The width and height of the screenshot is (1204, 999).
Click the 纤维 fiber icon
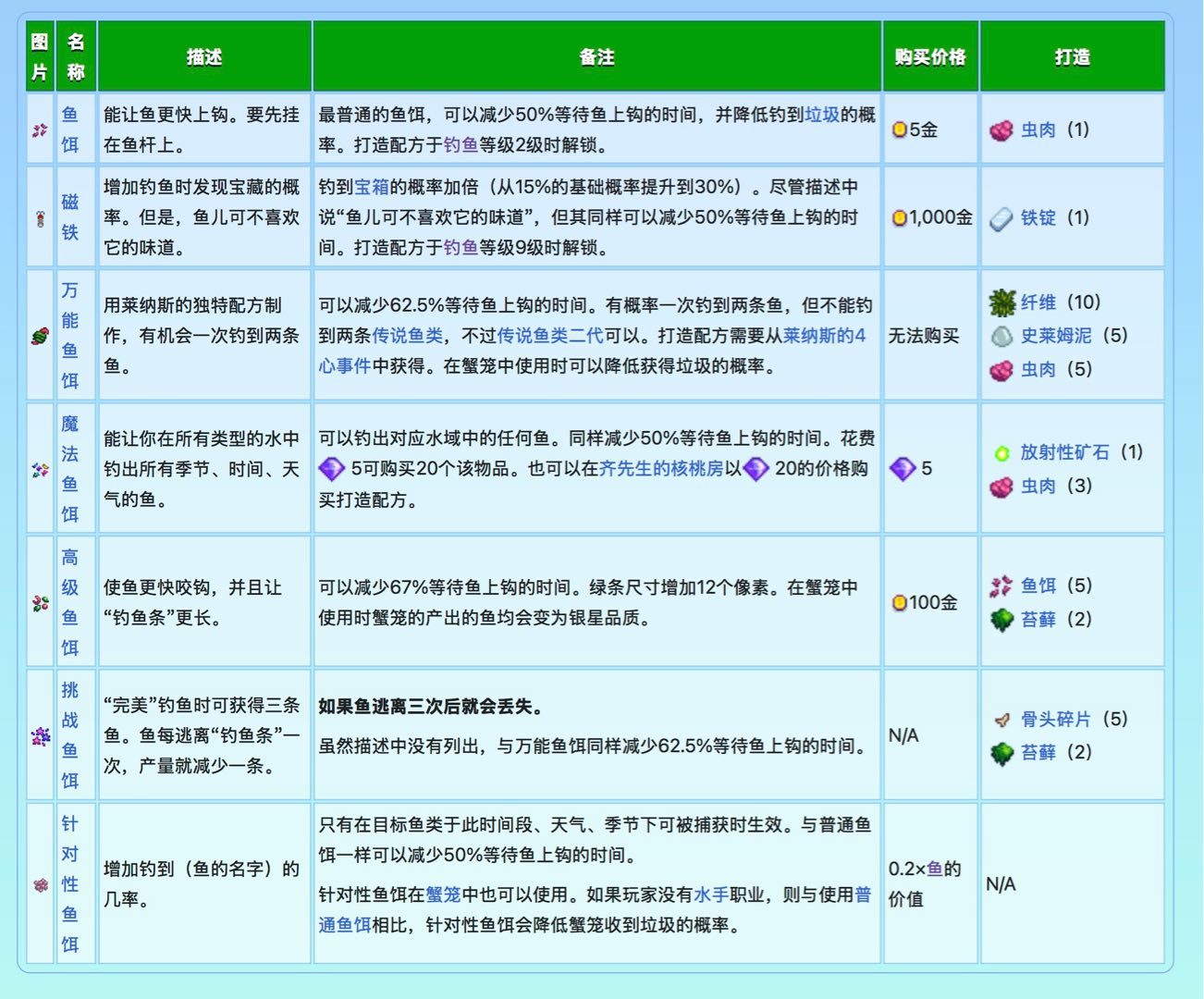(1001, 302)
